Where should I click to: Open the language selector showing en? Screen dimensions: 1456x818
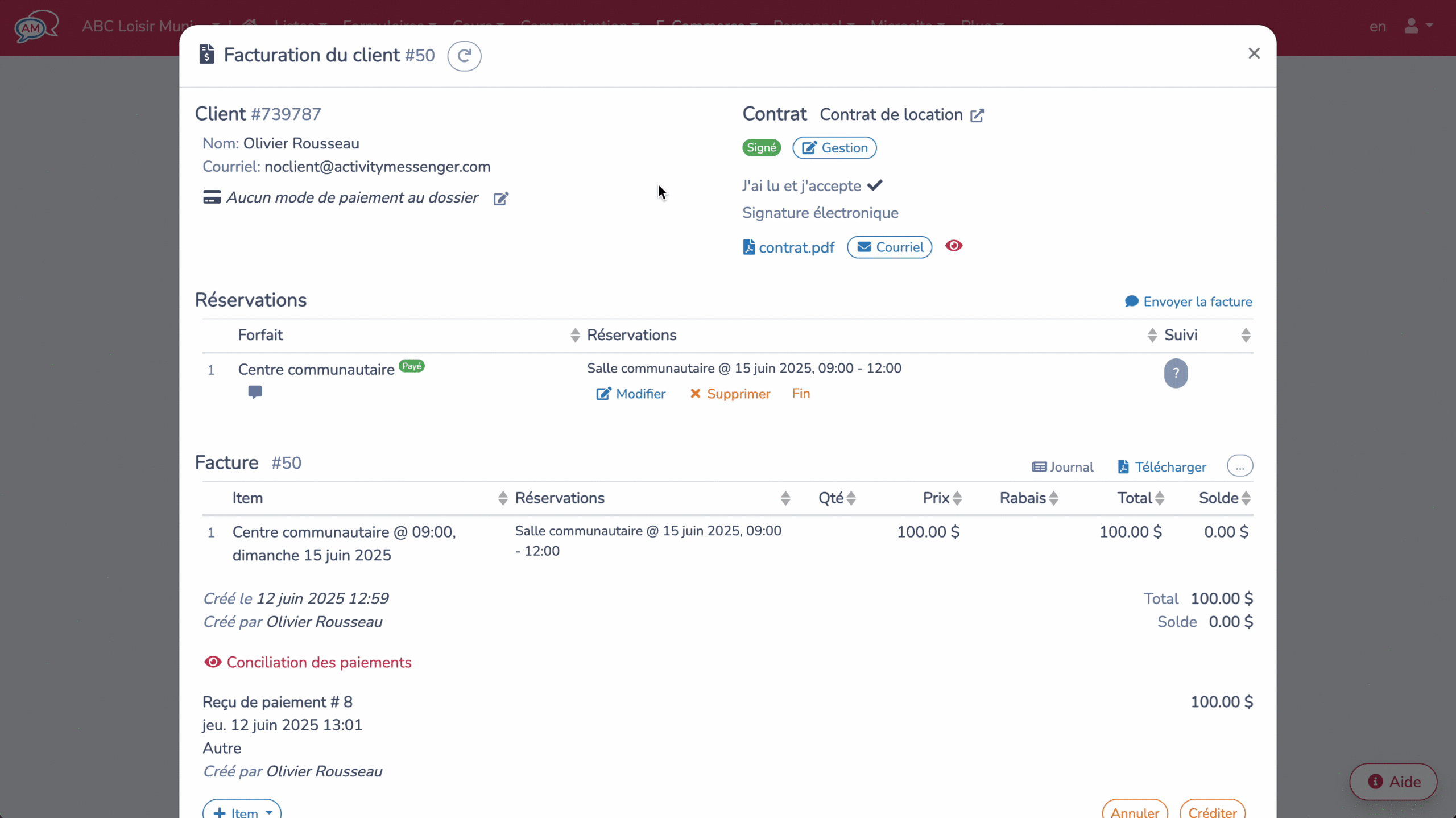pos(1378,26)
